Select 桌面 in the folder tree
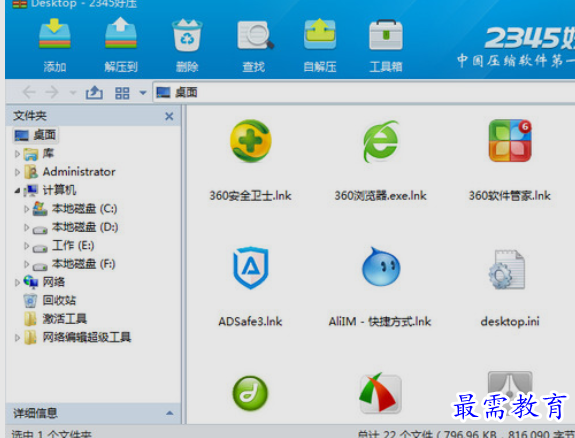The height and width of the screenshot is (438, 575). 36,135
